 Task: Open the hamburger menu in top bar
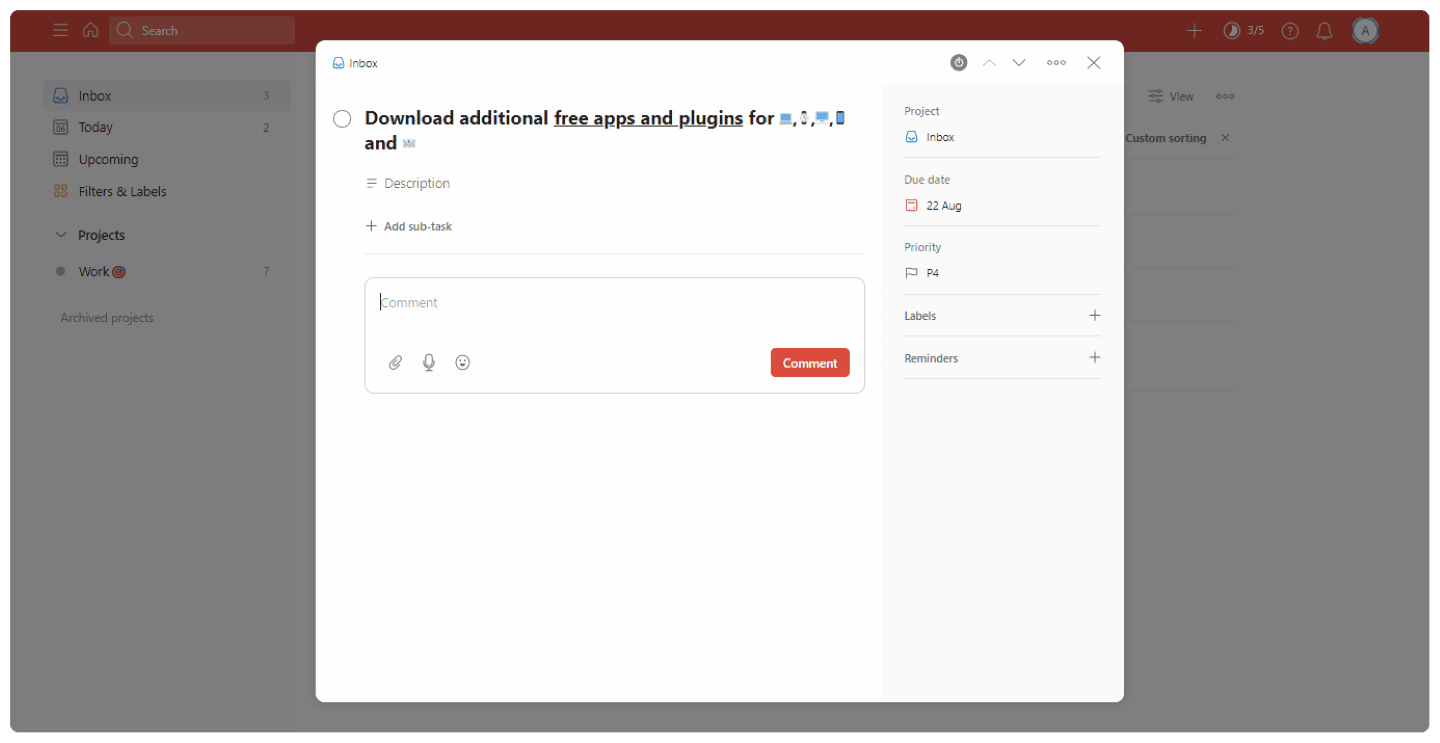(x=61, y=30)
